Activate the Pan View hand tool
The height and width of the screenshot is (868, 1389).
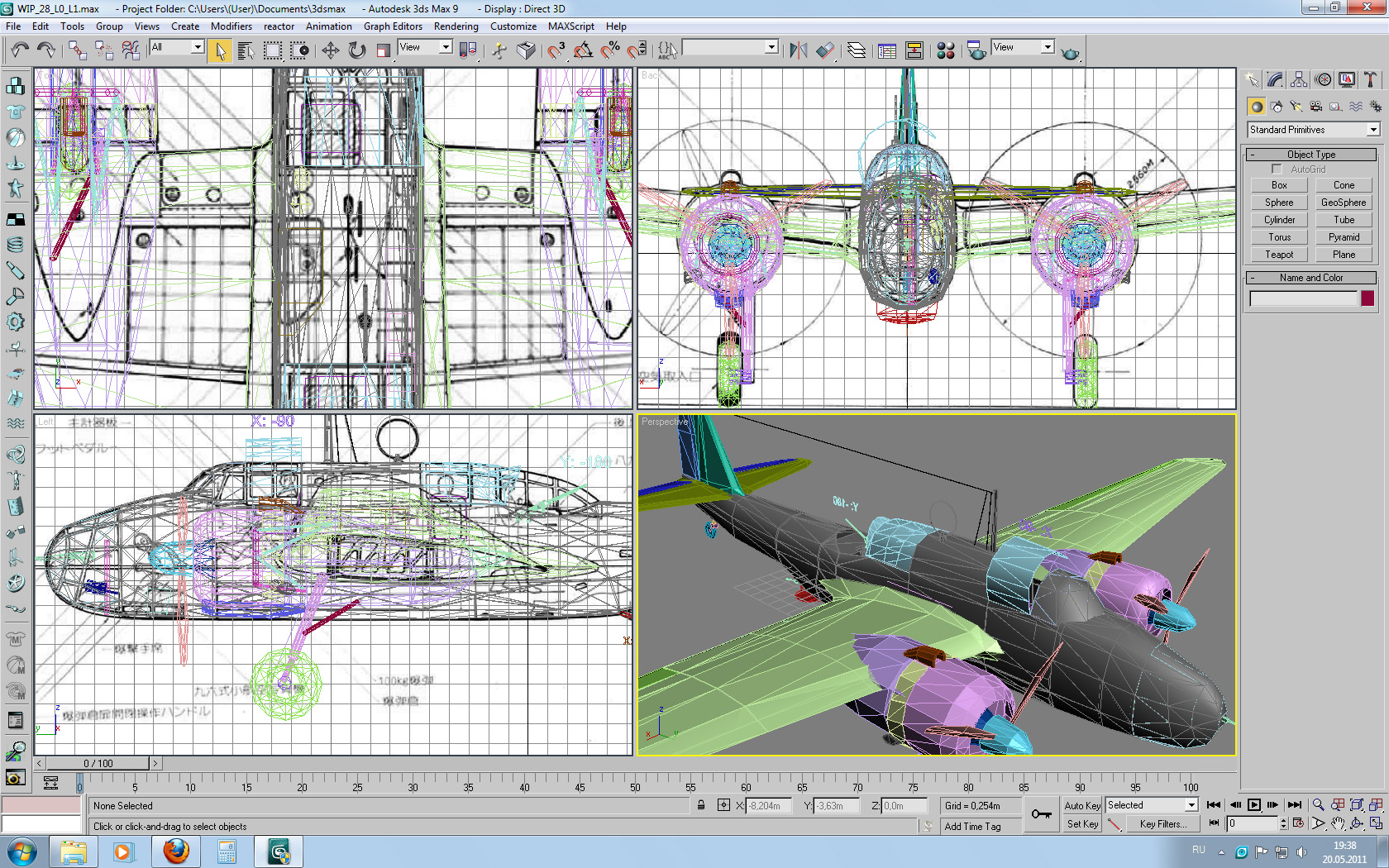(x=1338, y=823)
